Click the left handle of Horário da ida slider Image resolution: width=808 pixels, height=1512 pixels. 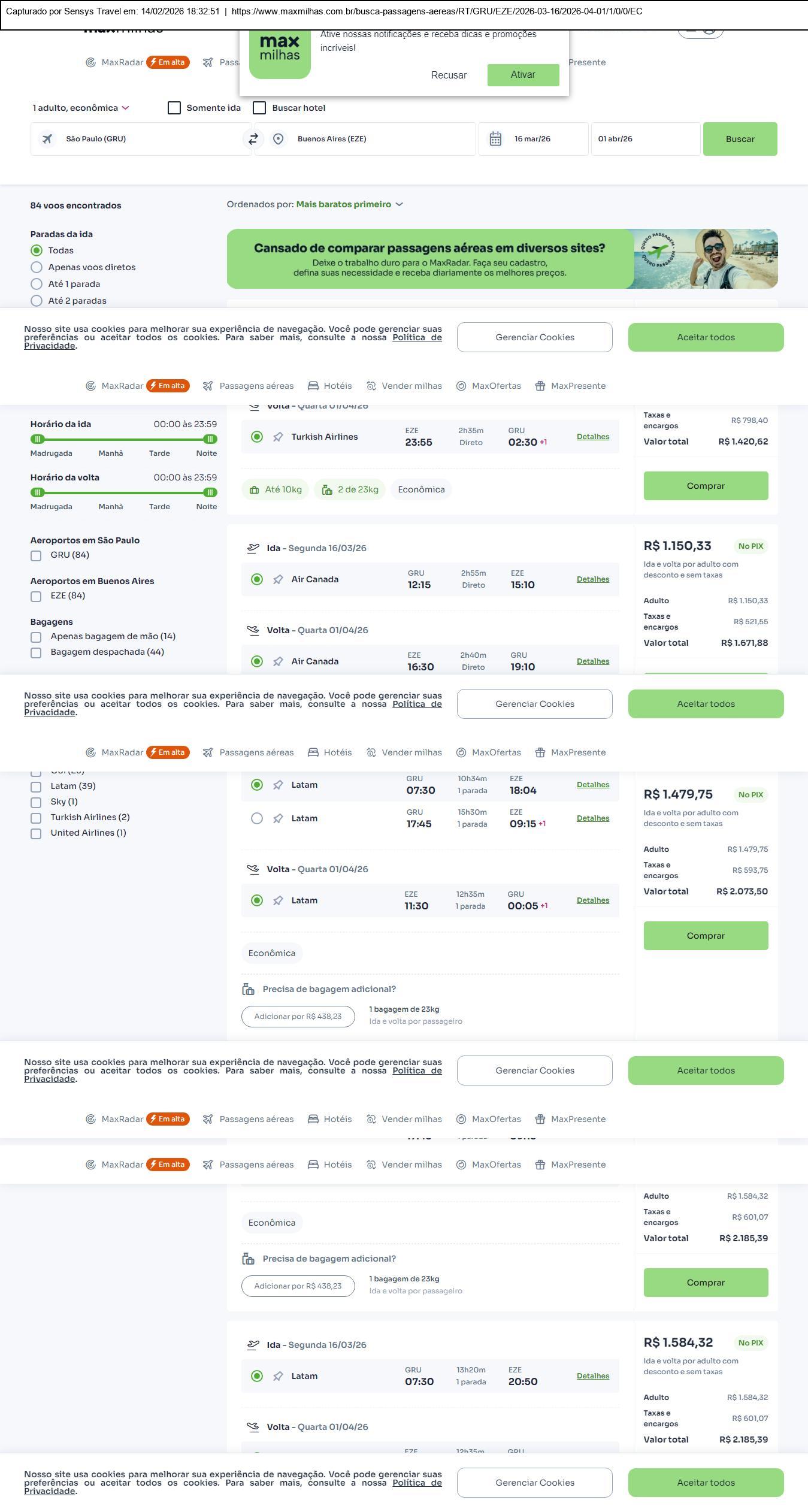(x=38, y=439)
